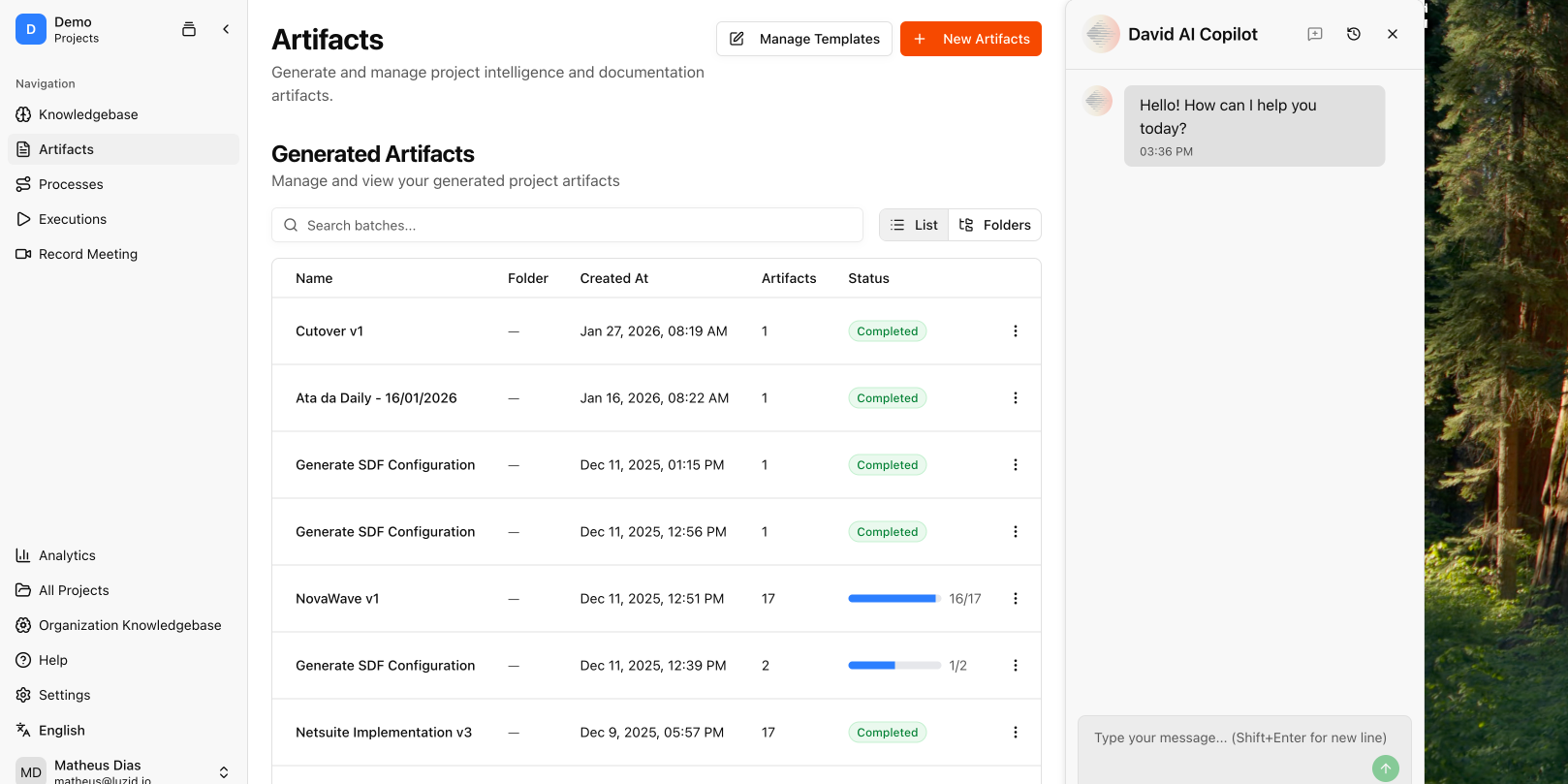This screenshot has height=784, width=1568.
Task: Switch to List view
Action: coord(914,225)
